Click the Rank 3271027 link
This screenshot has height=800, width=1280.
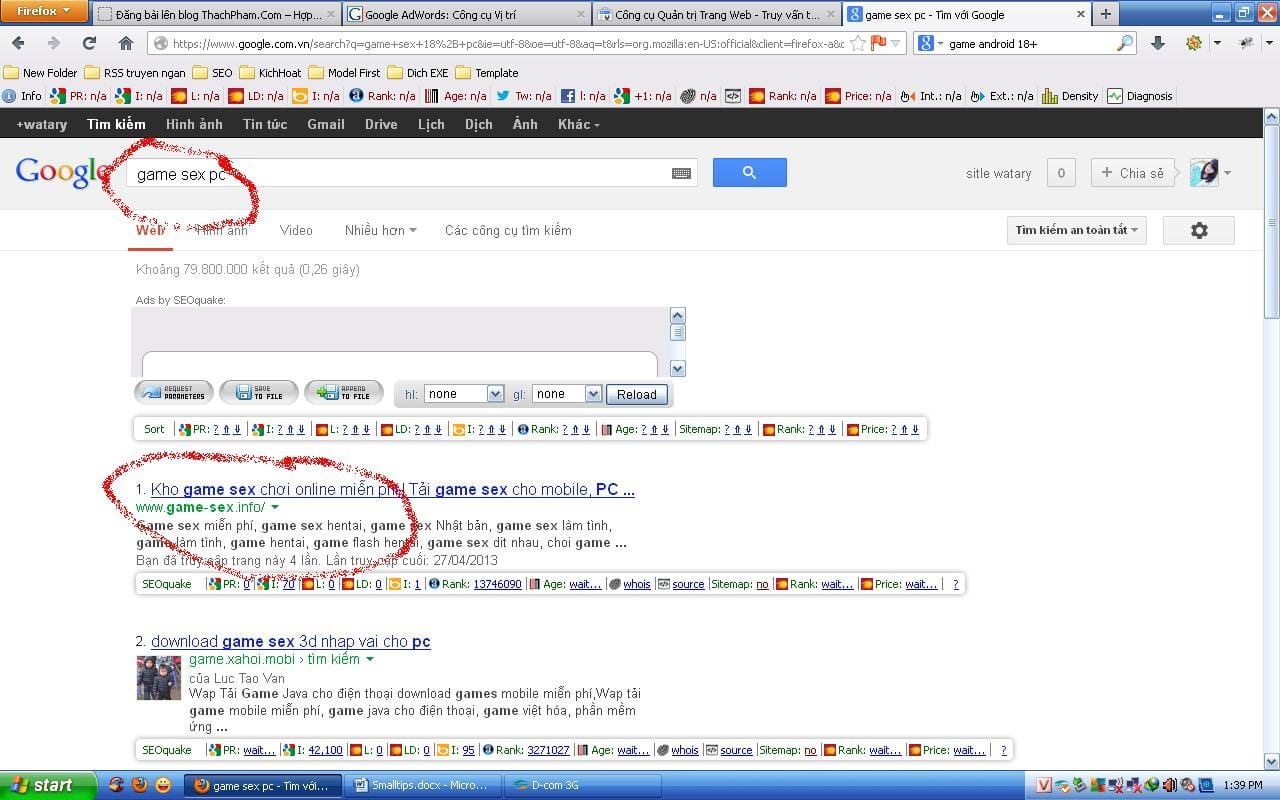(548, 750)
